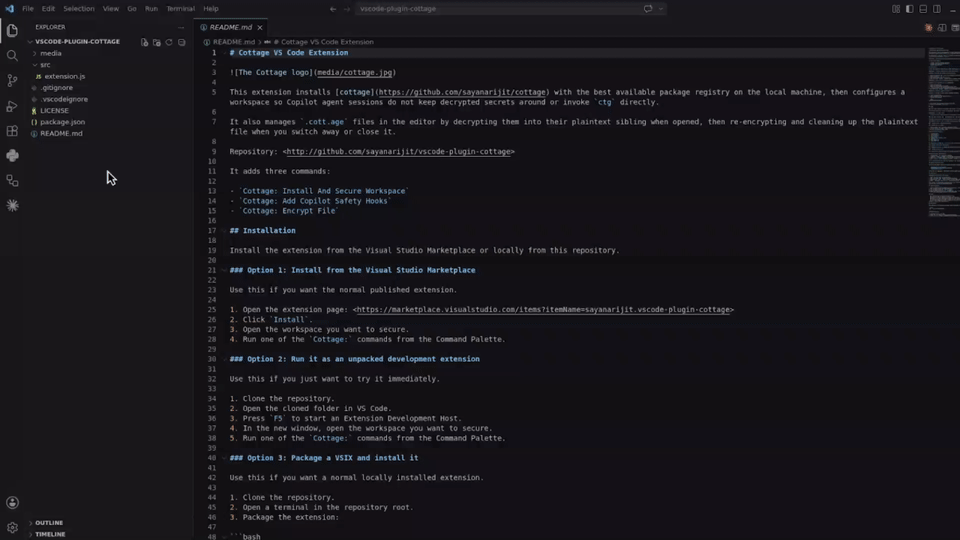Click Cottage VS Code Extension breadcrumb

(323, 42)
